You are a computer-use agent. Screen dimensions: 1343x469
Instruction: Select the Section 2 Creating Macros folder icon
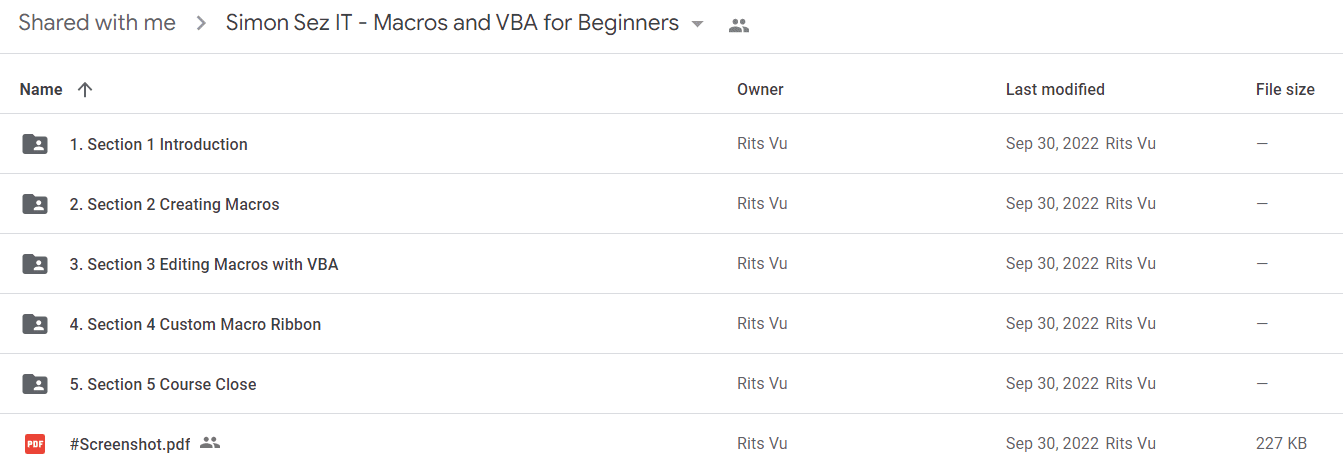tap(35, 204)
